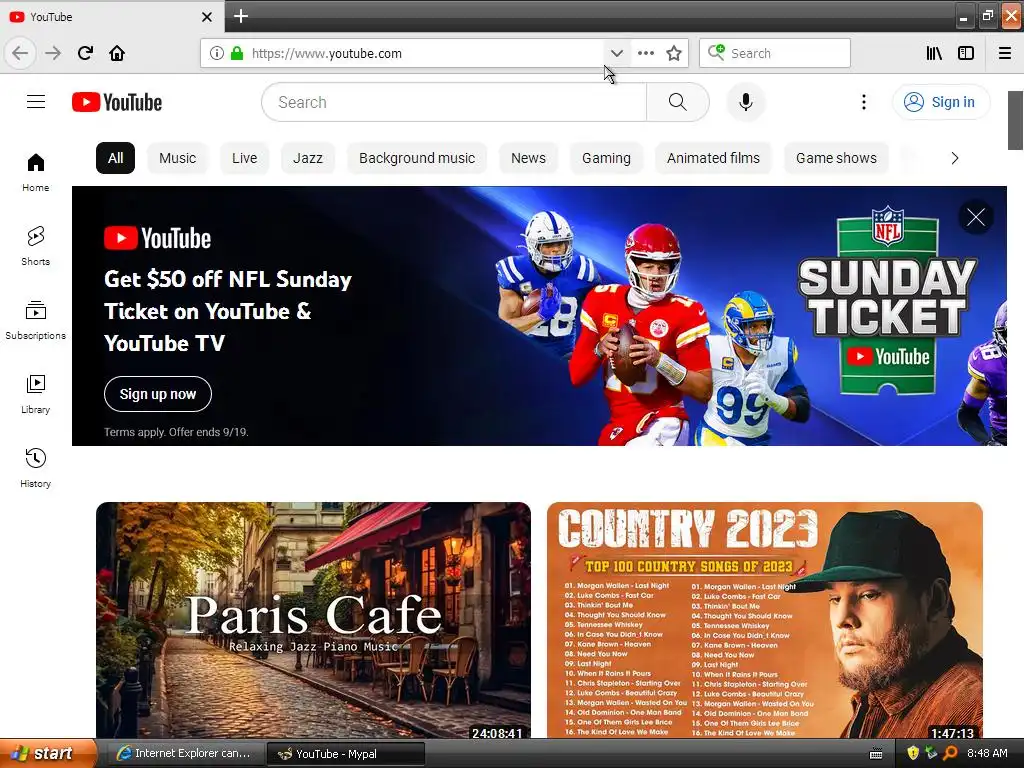The image size is (1024, 768).
Task: Click the YouTube search field
Action: (454, 102)
